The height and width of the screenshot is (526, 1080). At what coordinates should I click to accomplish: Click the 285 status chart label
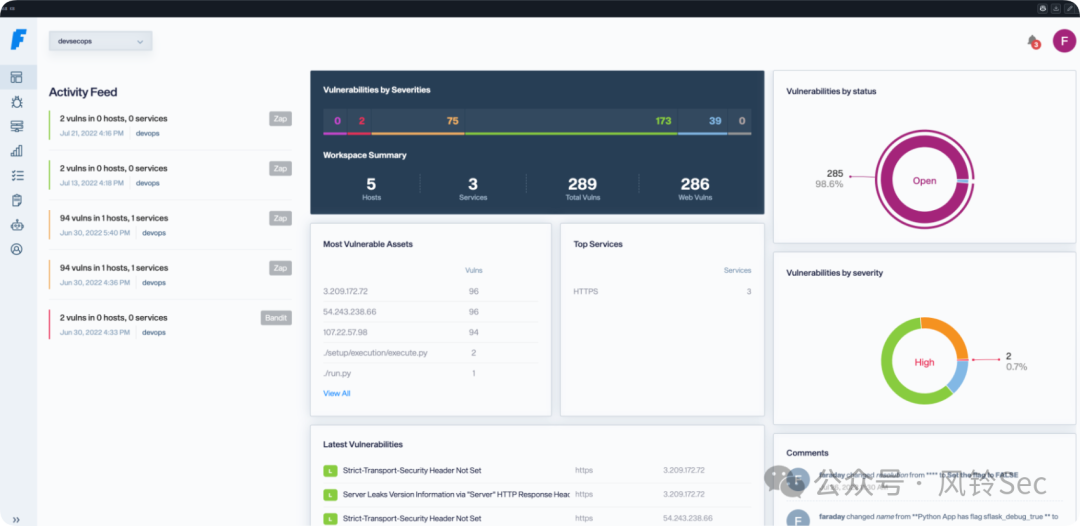[x=834, y=173]
